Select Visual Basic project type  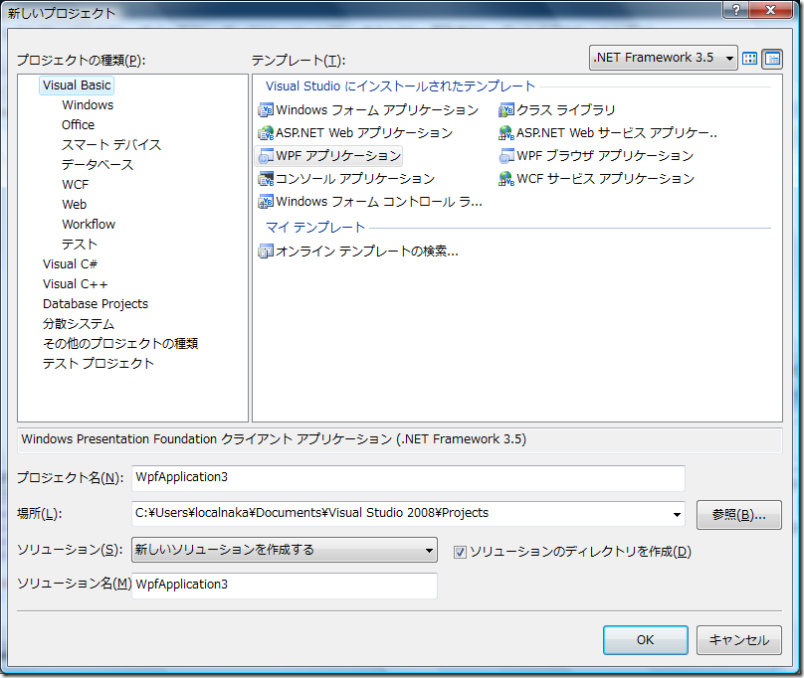click(x=76, y=86)
